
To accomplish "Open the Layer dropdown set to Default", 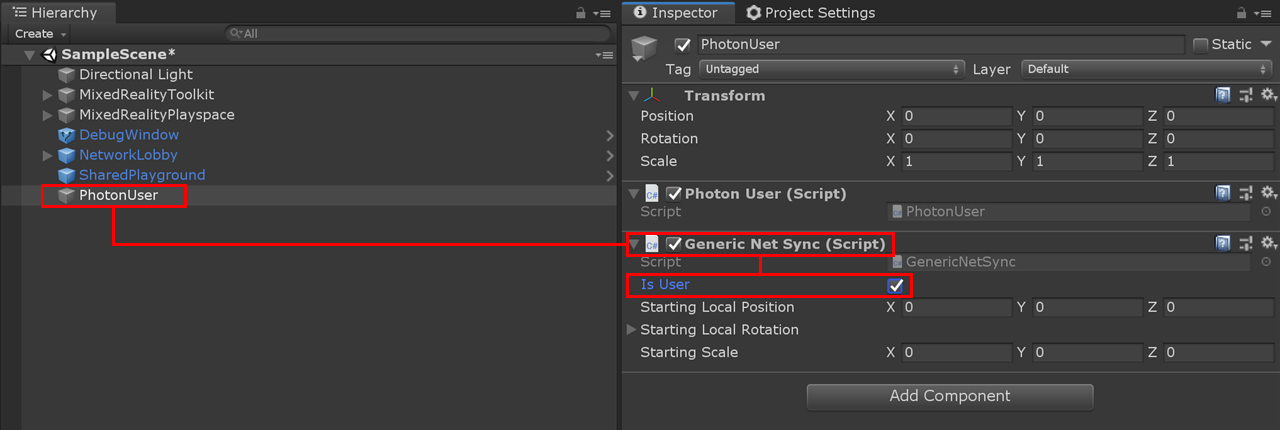I will [x=1147, y=69].
